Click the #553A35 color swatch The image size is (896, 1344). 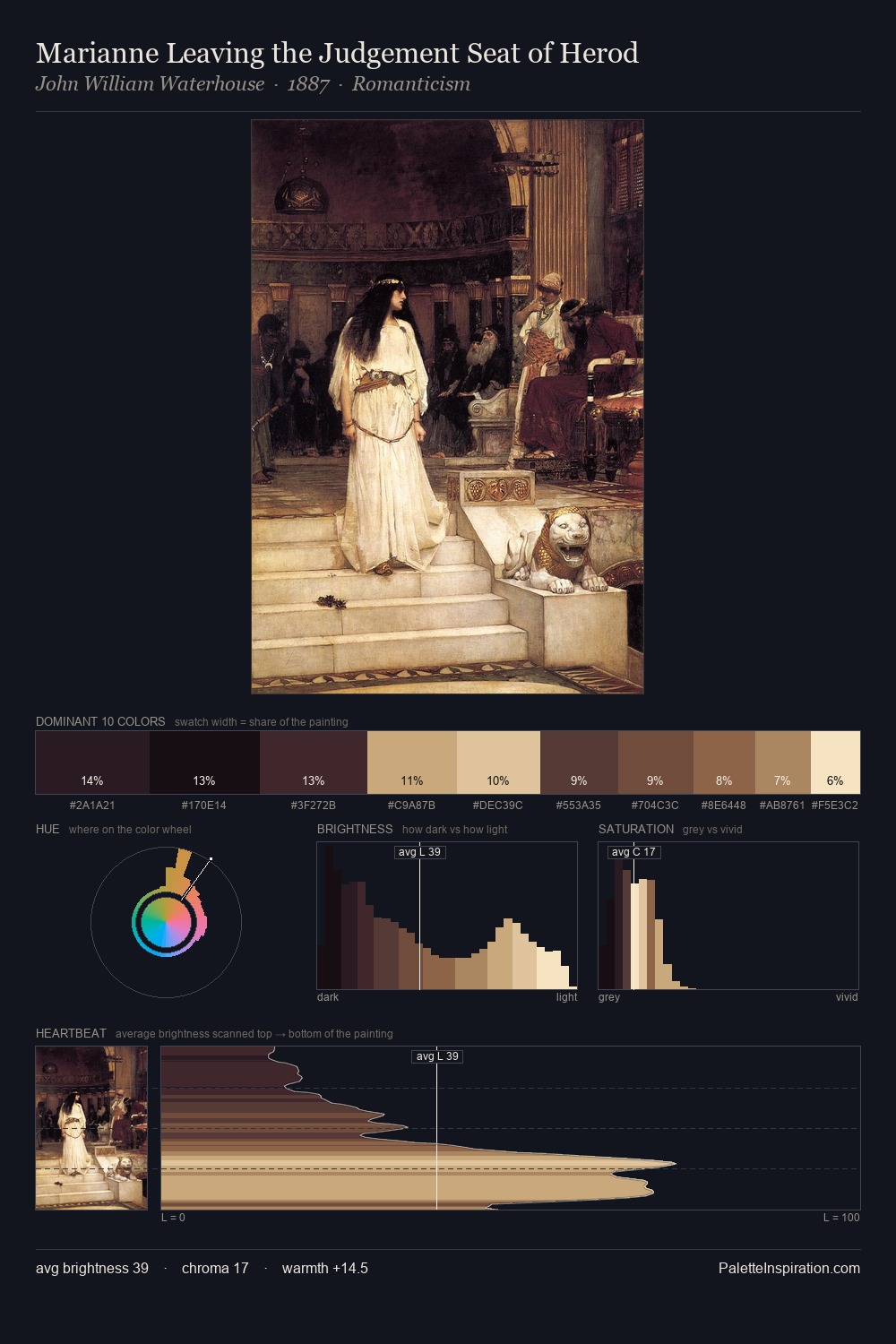pyautogui.click(x=579, y=762)
